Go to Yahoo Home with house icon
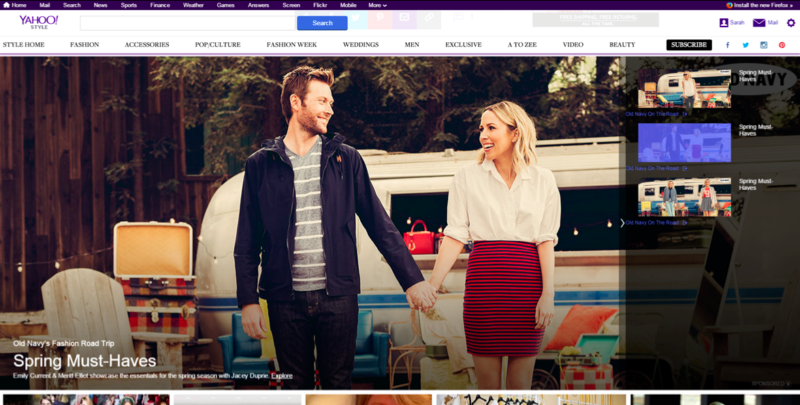 (15, 5)
